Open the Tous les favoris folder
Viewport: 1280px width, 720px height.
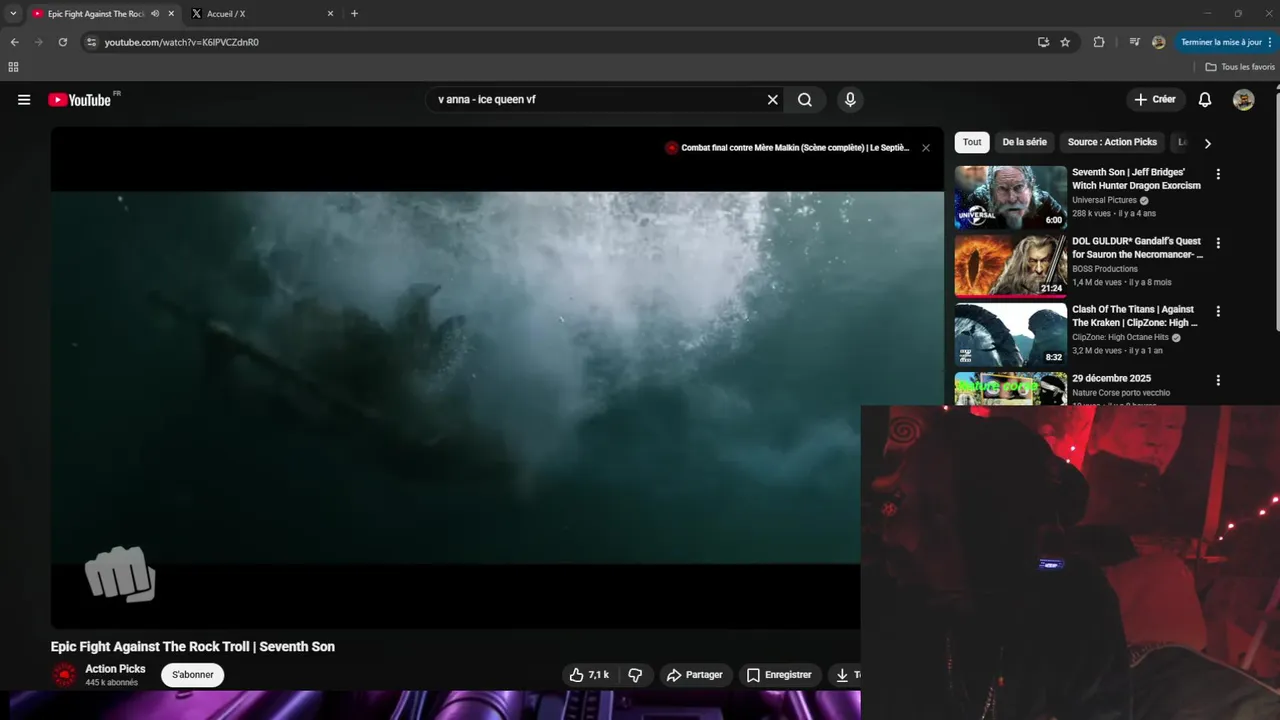[1240, 67]
